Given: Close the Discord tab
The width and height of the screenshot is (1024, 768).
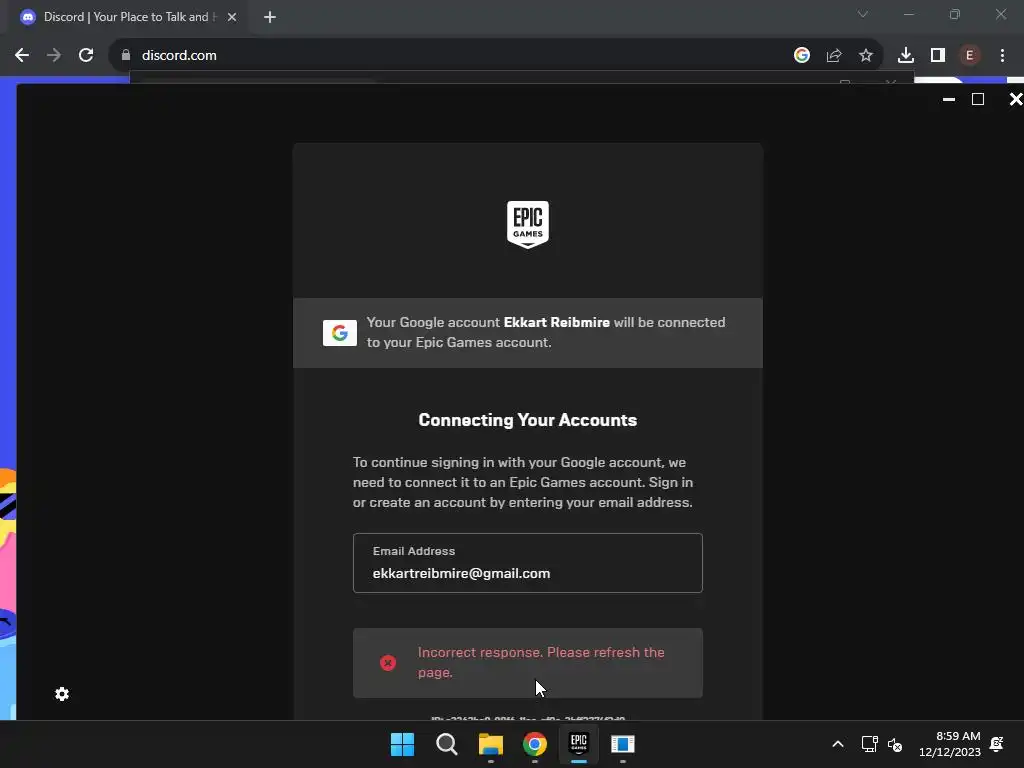Looking at the screenshot, I should point(232,17).
